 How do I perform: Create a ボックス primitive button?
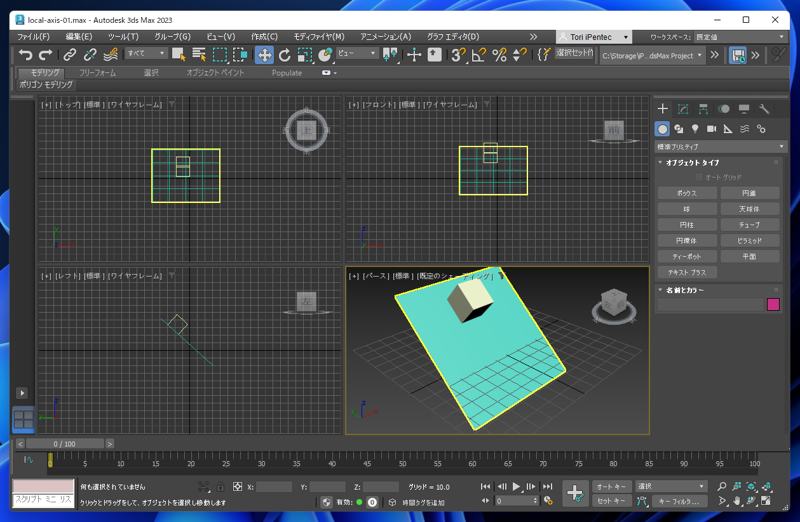[x=687, y=193]
